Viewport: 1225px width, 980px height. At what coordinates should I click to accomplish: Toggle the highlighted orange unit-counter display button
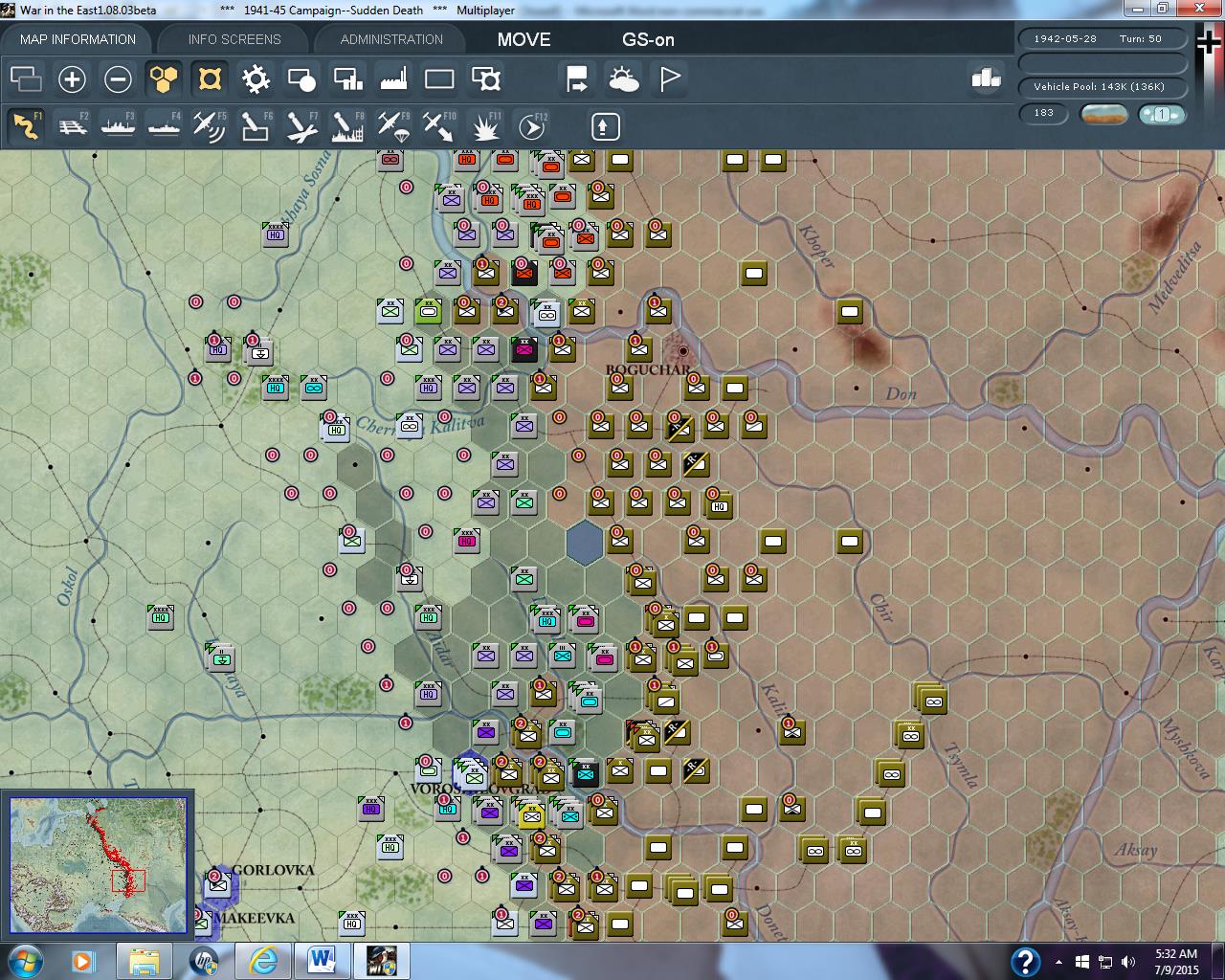pos(210,78)
